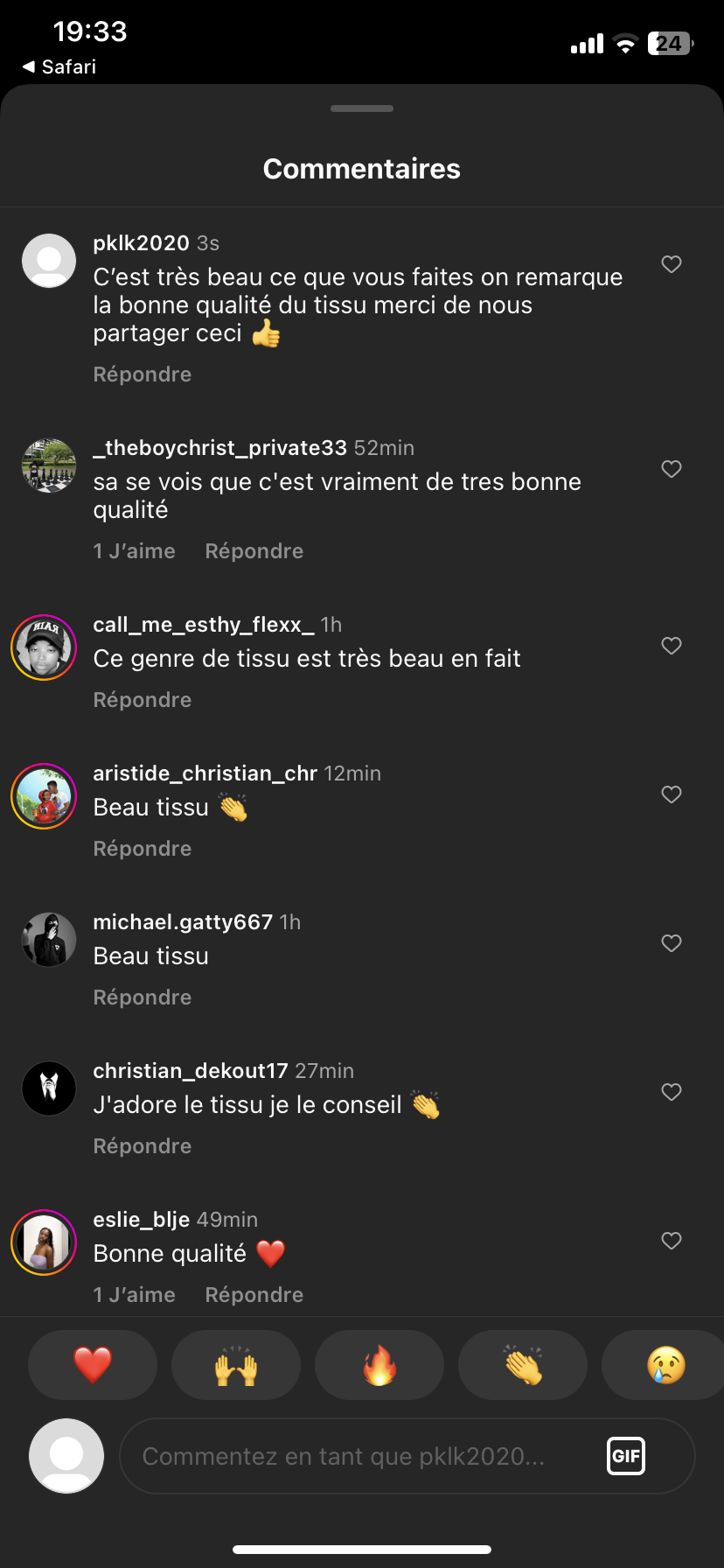Insert the clapping hands quick emoji
Screen dimensions: 724x1568
[x=523, y=1365]
